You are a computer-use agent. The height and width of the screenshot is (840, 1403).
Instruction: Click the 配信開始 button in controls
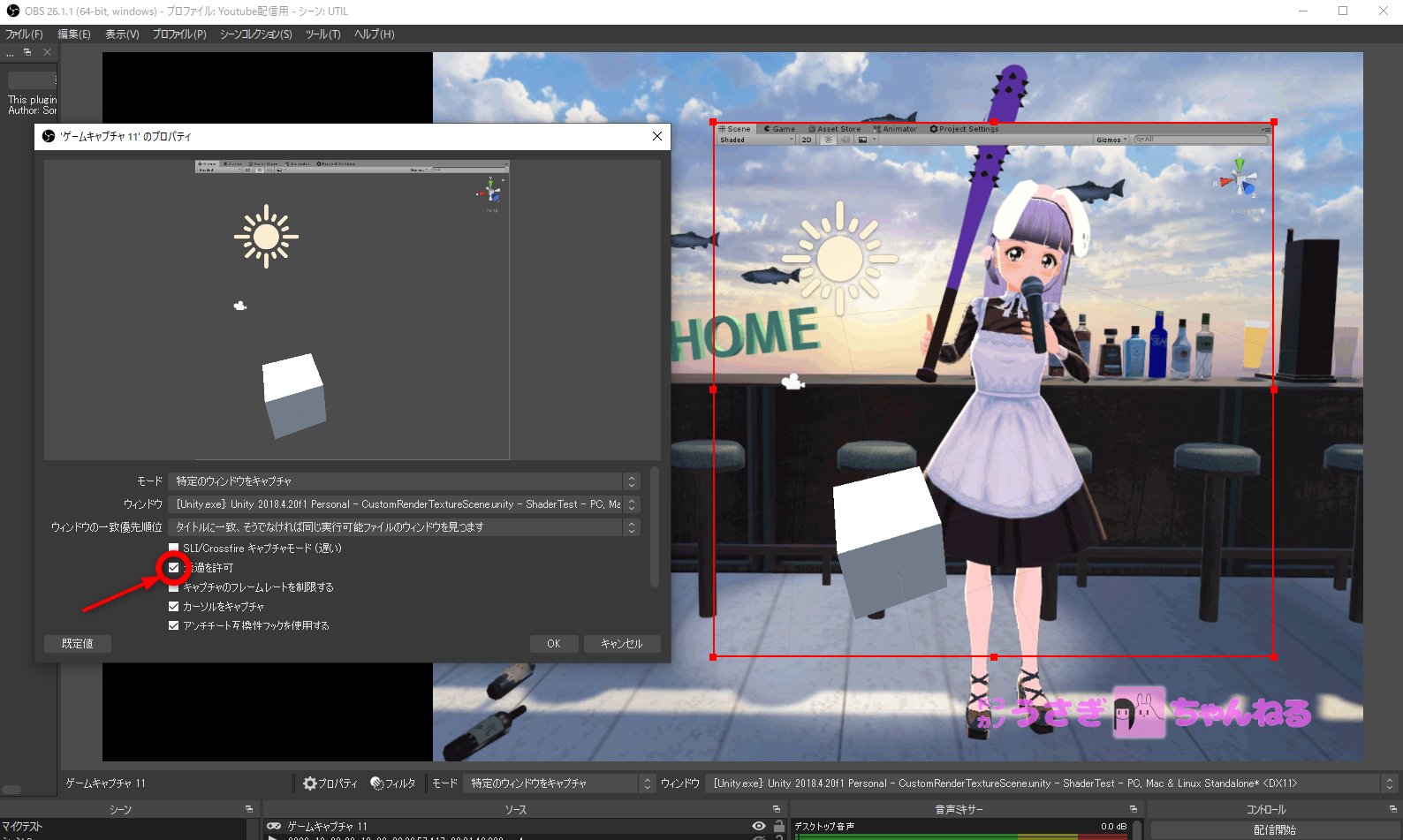pyautogui.click(x=1274, y=830)
